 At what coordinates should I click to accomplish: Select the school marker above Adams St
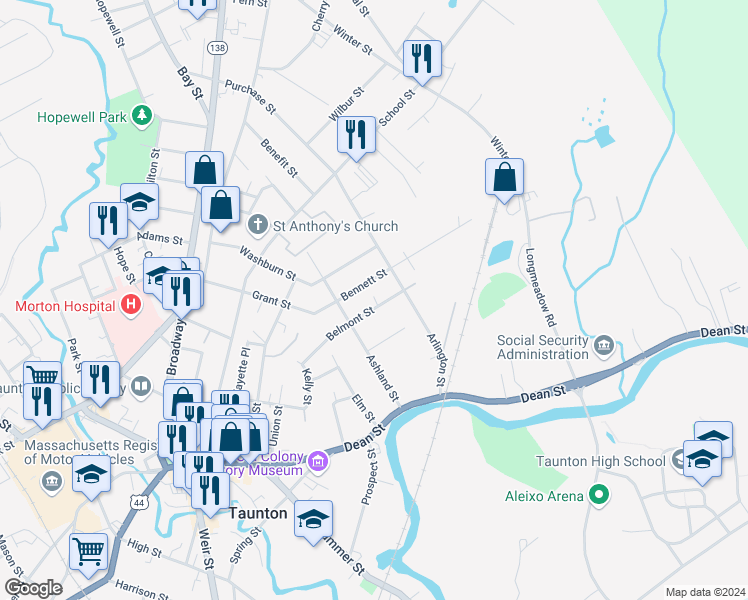pos(140,202)
